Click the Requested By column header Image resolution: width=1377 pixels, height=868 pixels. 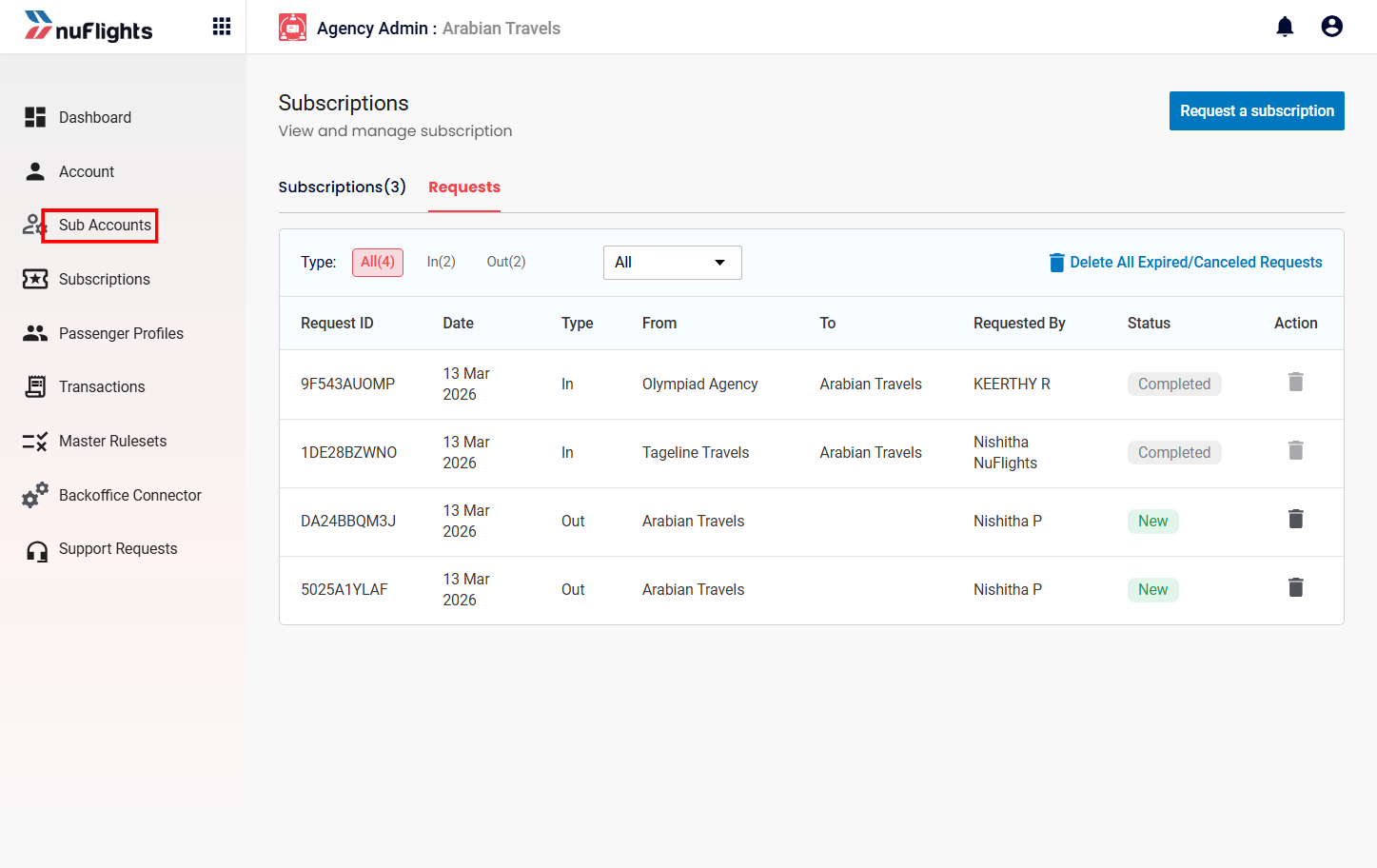(x=1019, y=324)
